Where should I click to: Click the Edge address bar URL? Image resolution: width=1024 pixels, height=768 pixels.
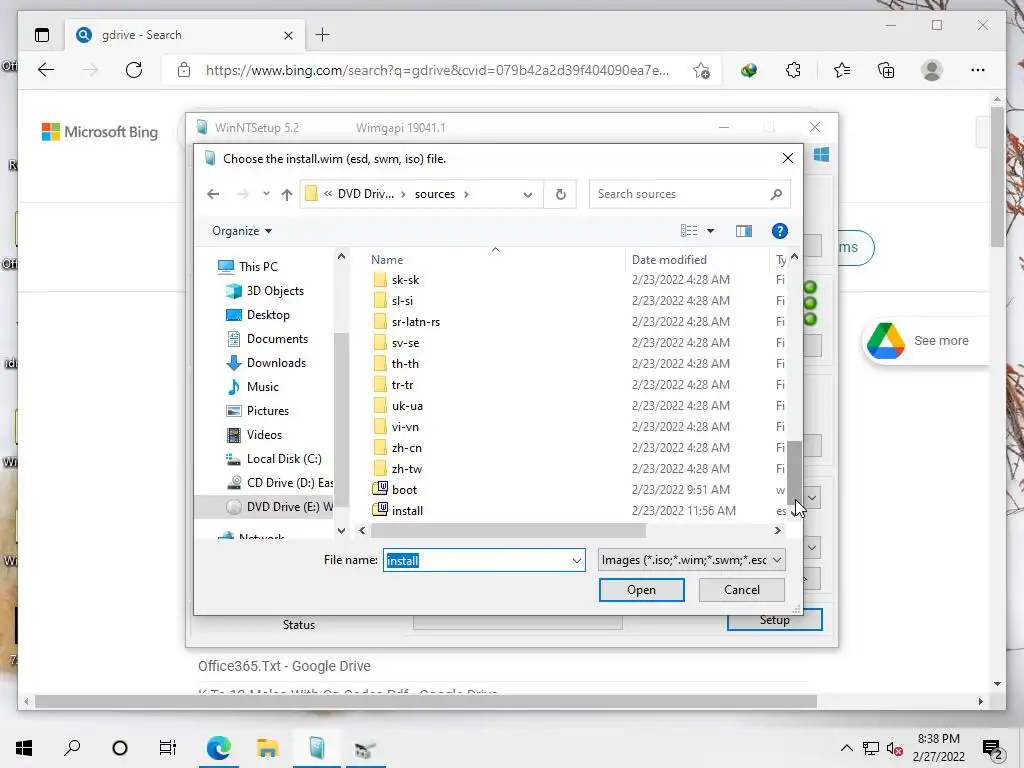pos(437,70)
